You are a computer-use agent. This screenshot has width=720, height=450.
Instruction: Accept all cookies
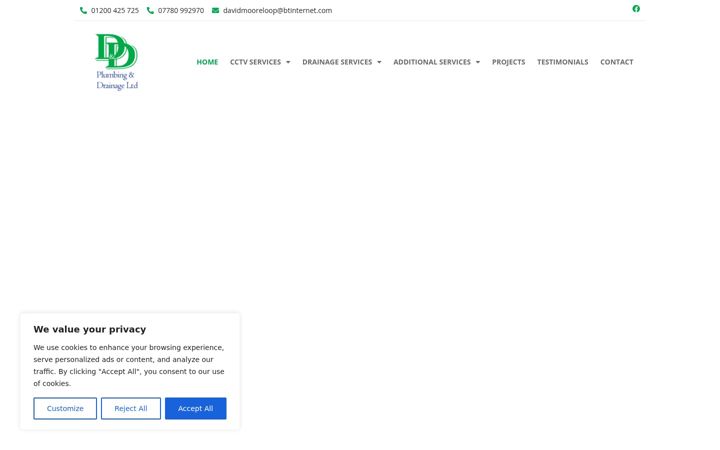click(196, 408)
